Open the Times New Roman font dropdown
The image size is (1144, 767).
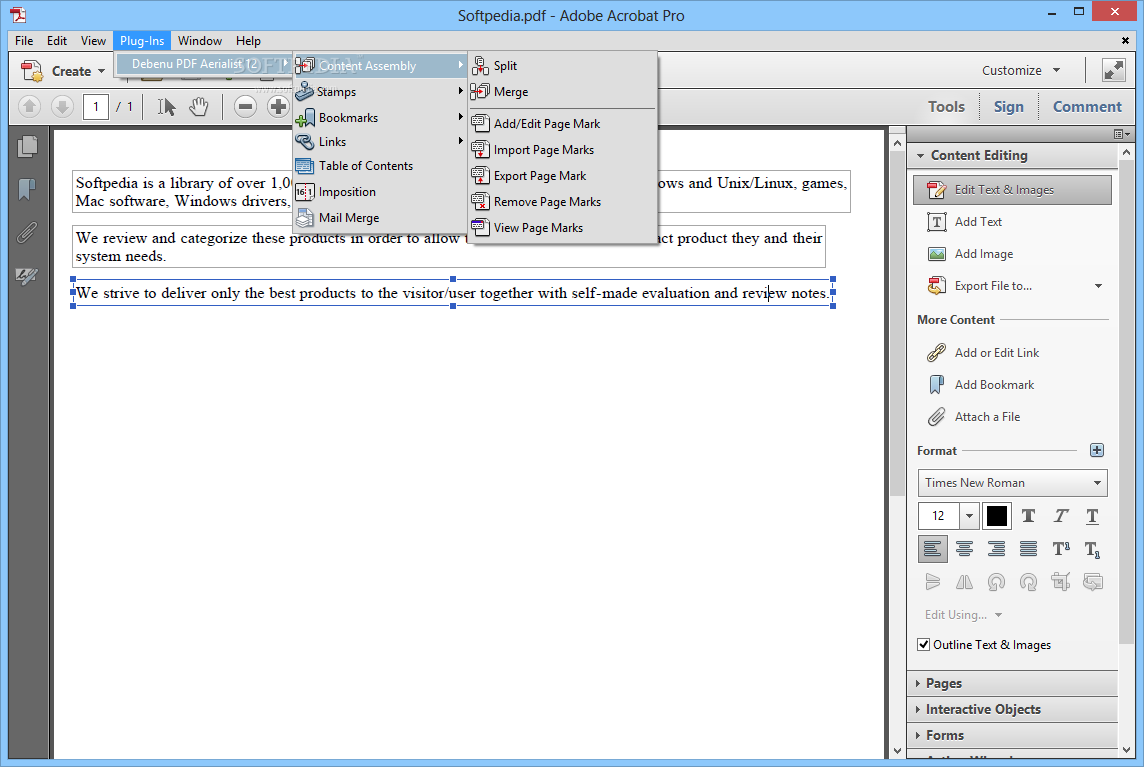(1012, 483)
